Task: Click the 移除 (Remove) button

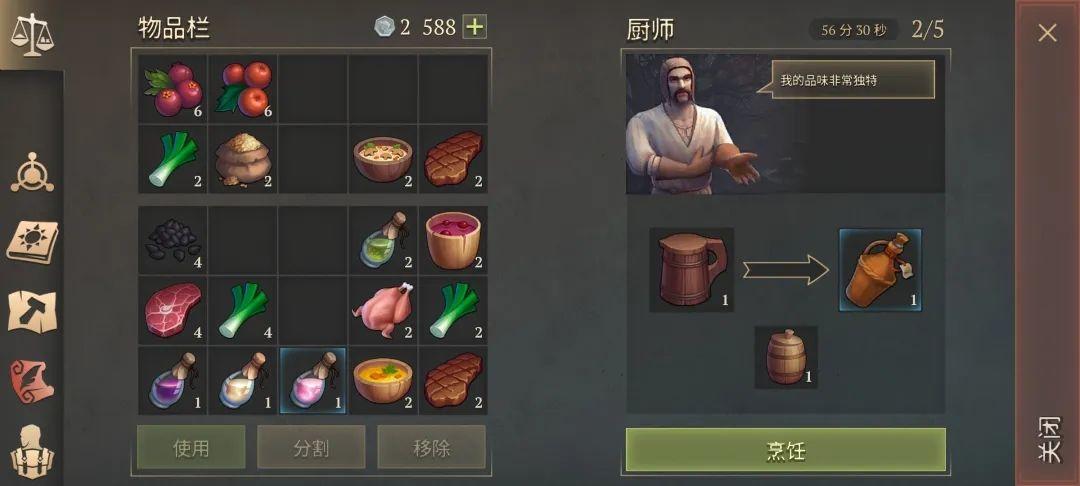Action: [431, 447]
